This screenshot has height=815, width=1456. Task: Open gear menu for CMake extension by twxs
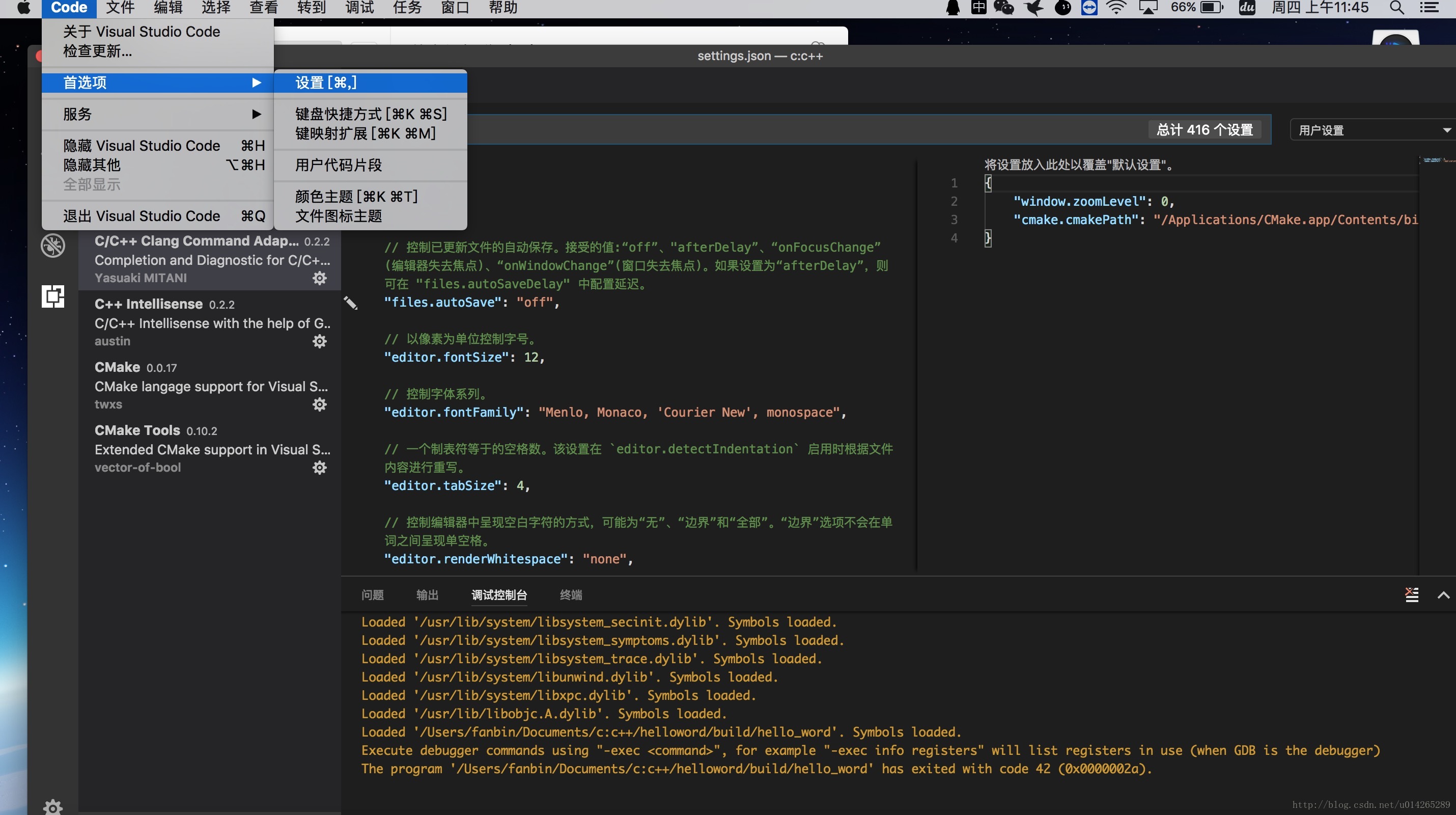coord(320,404)
